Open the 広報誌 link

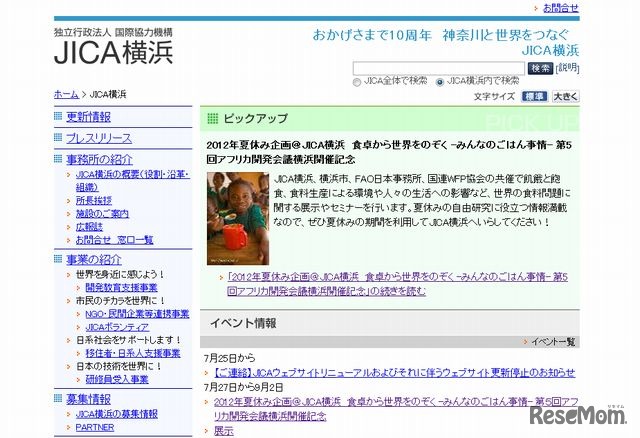89,227
